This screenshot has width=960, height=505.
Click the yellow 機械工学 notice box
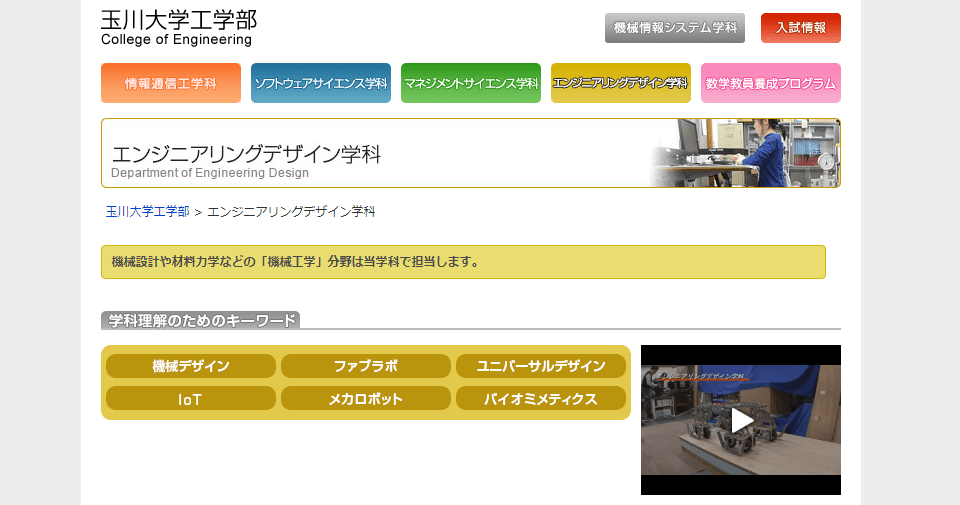463,262
